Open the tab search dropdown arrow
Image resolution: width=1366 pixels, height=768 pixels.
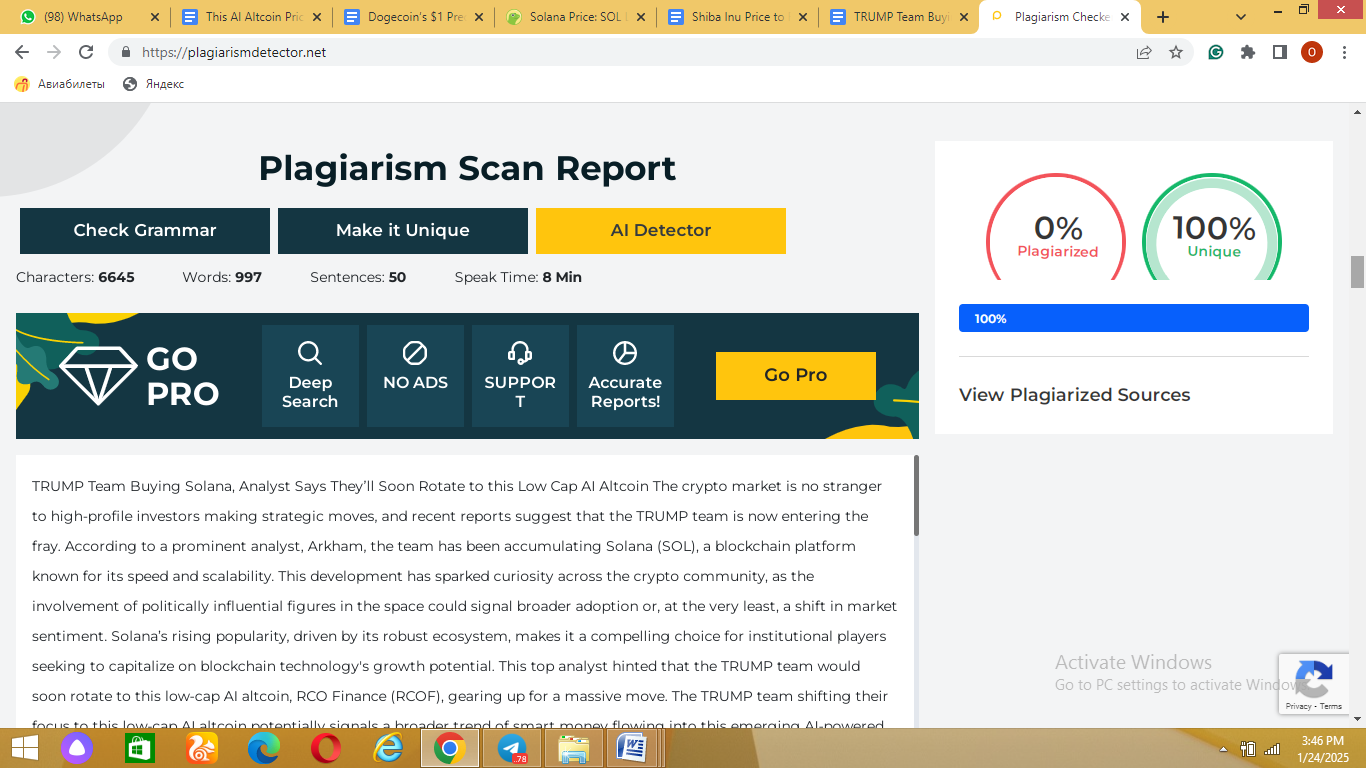click(1241, 17)
